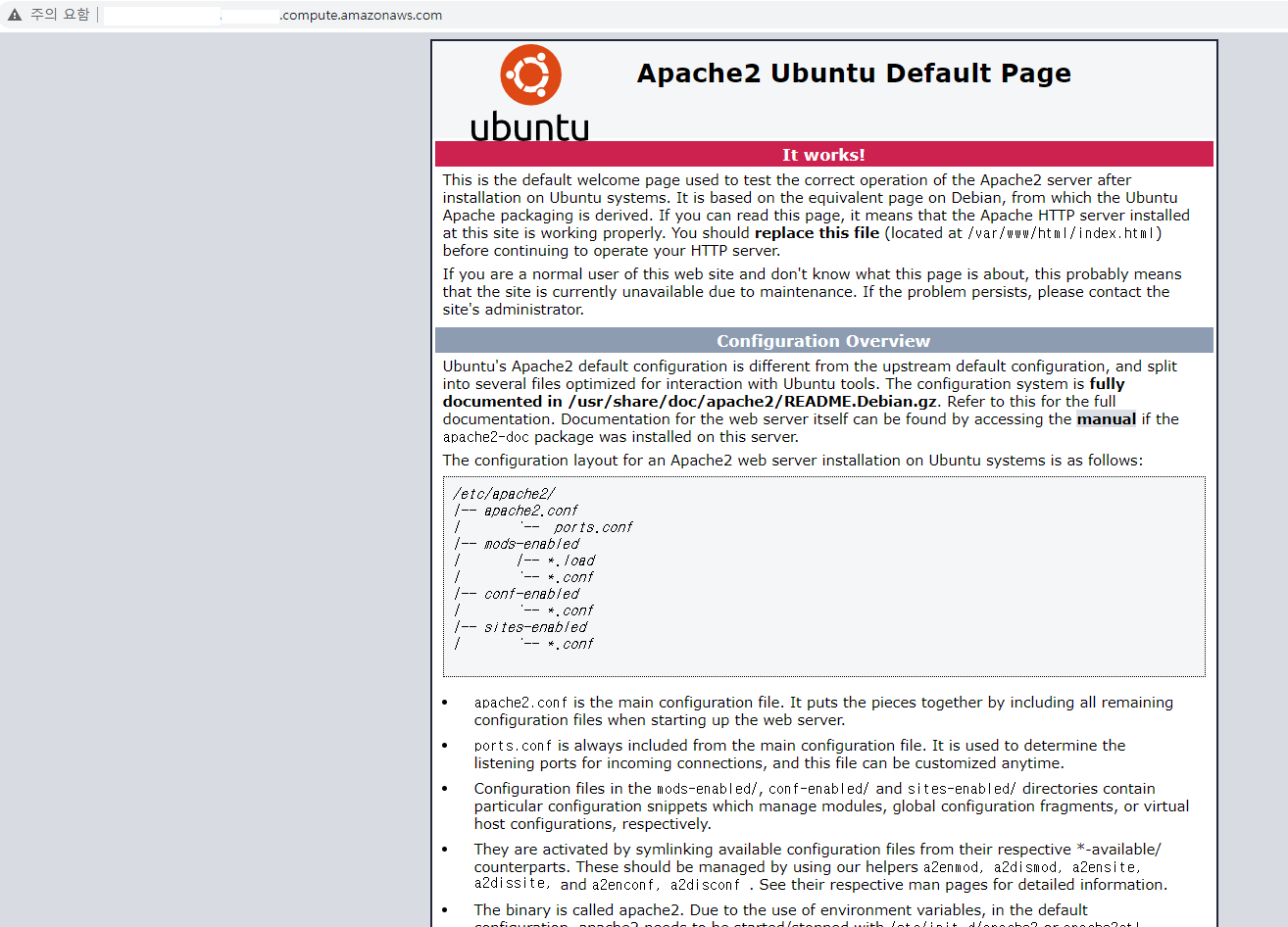Click "conf-enabled" in the layout tree

click(531, 594)
